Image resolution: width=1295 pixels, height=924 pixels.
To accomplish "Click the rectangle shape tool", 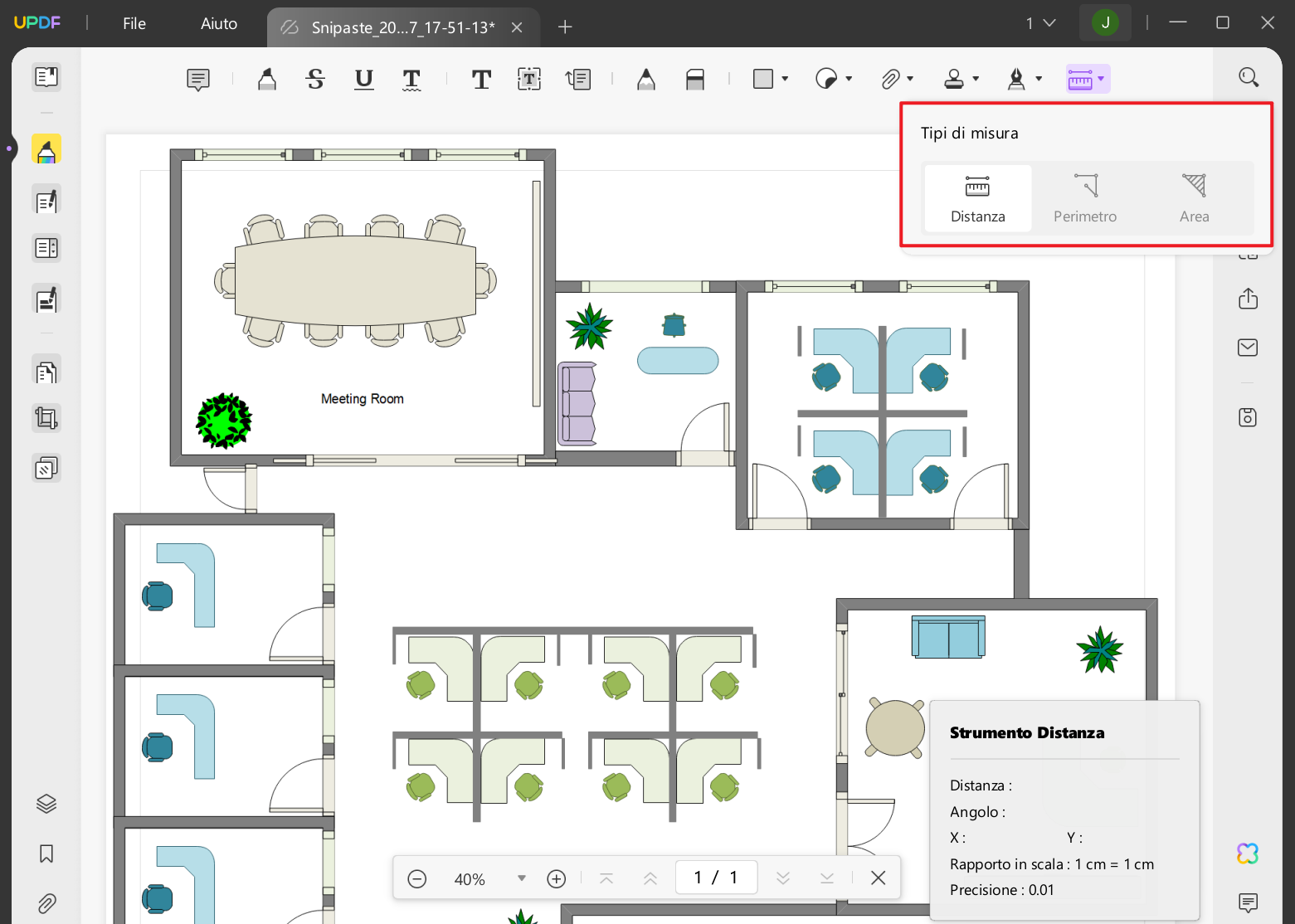I will pos(763,79).
